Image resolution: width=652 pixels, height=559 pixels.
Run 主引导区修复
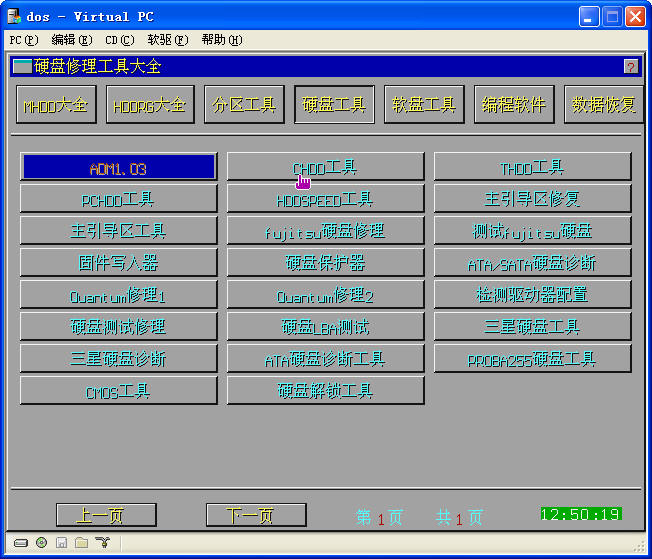pos(533,199)
